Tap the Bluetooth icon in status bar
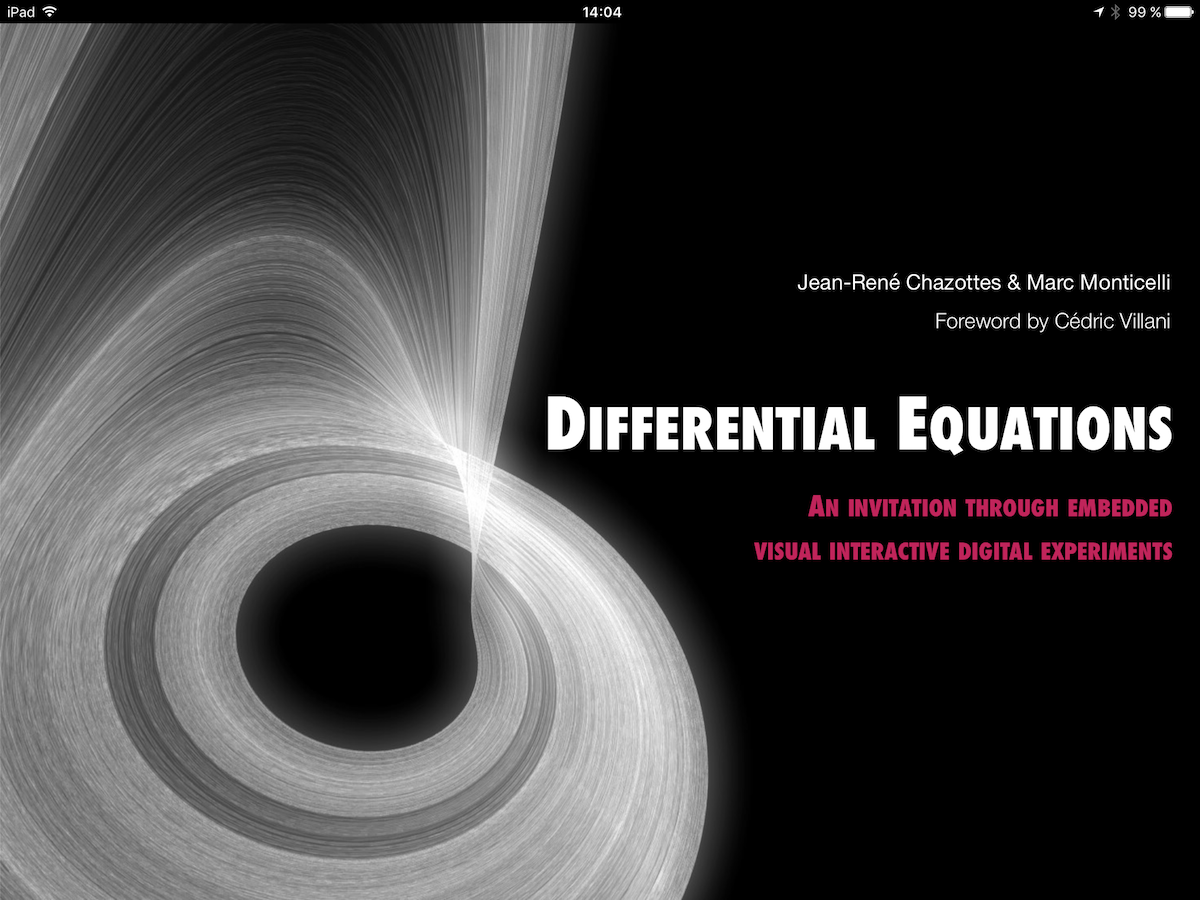Screen dimensions: 1200x900 1116,12
